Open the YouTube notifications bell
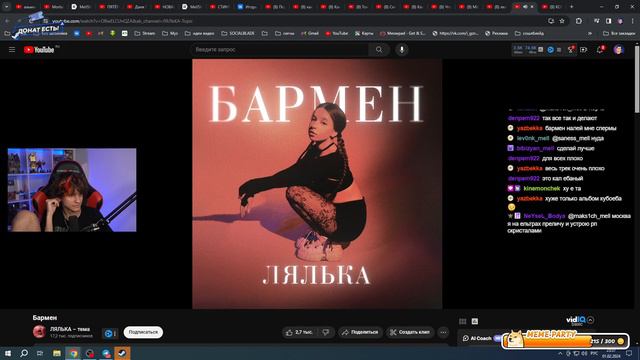This screenshot has width=640, height=360. point(600,49)
